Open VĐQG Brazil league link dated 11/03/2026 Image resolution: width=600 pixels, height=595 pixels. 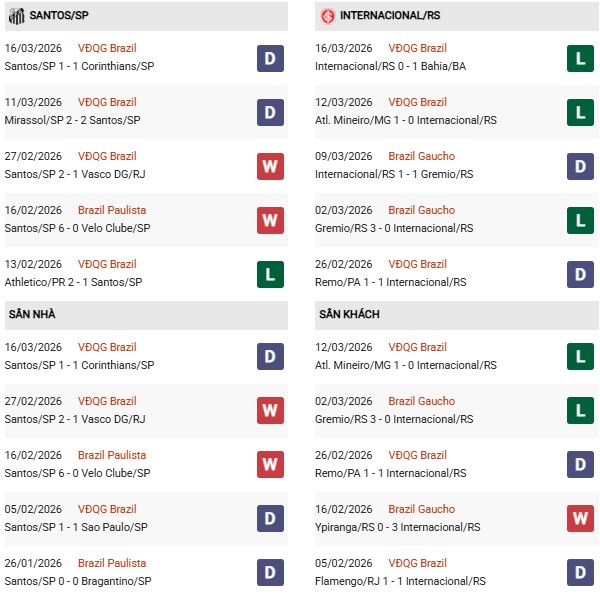(x=107, y=102)
